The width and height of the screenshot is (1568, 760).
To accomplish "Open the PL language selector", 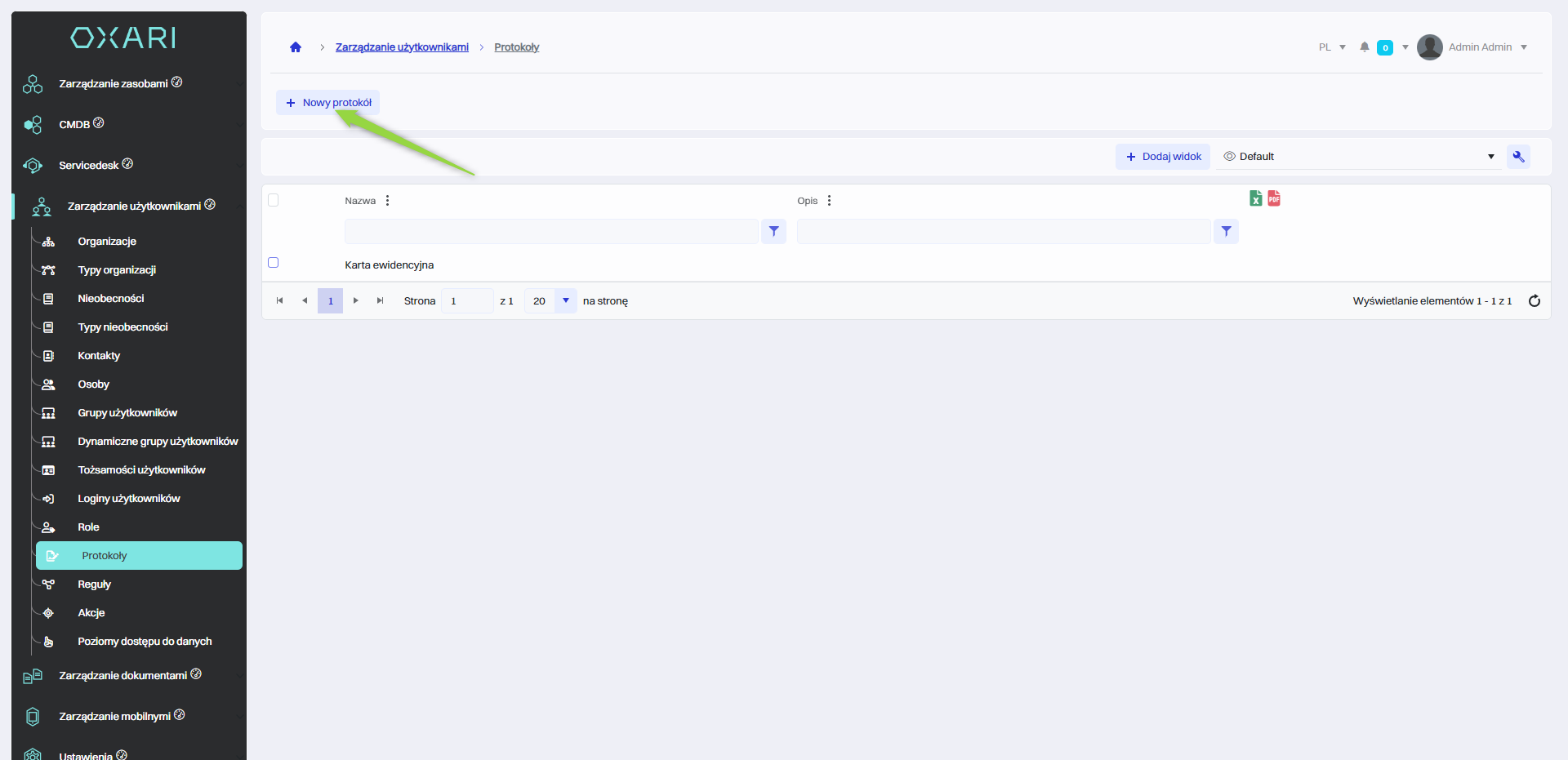I will 1331,47.
